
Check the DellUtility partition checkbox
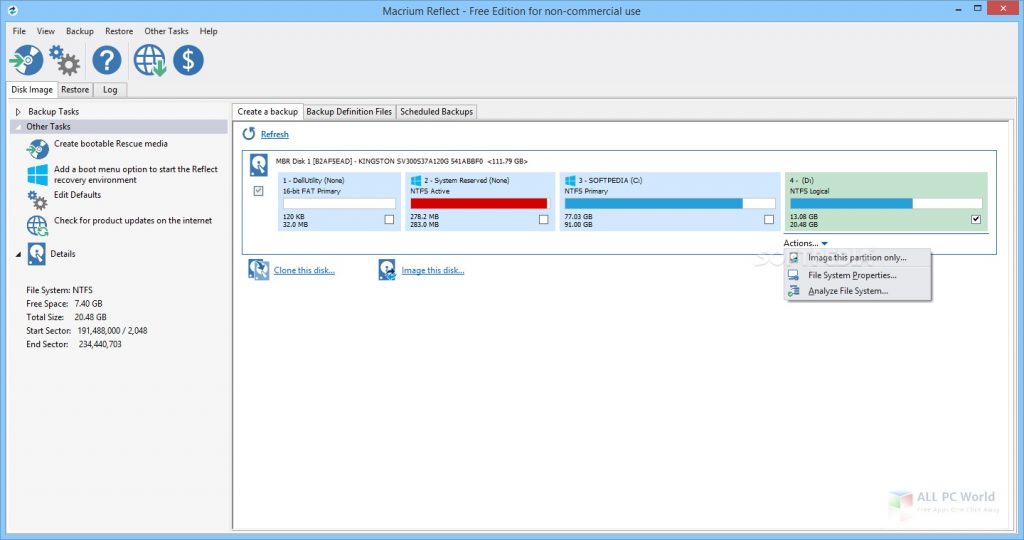click(389, 219)
